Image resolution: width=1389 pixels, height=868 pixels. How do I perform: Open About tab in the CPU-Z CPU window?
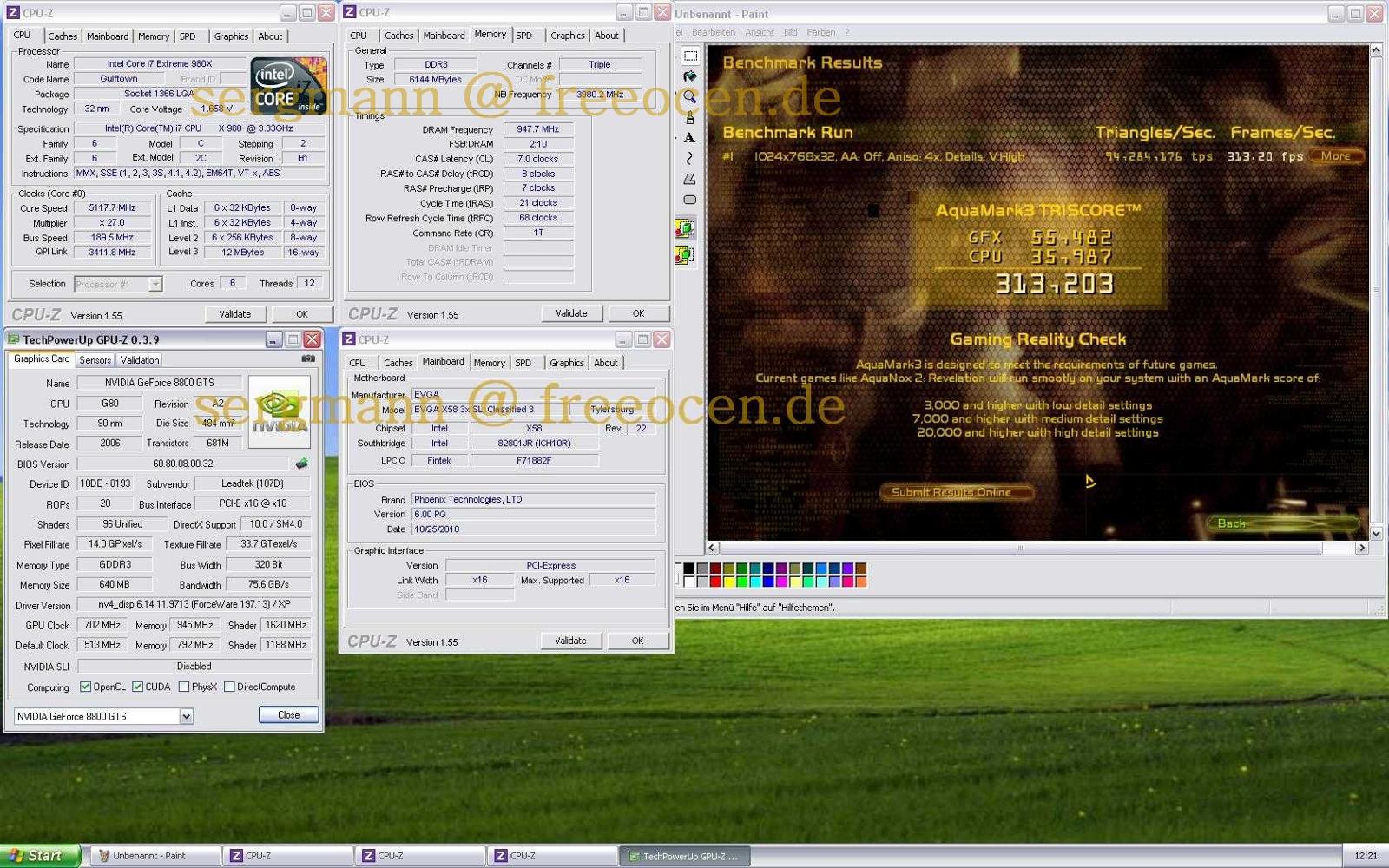(270, 36)
